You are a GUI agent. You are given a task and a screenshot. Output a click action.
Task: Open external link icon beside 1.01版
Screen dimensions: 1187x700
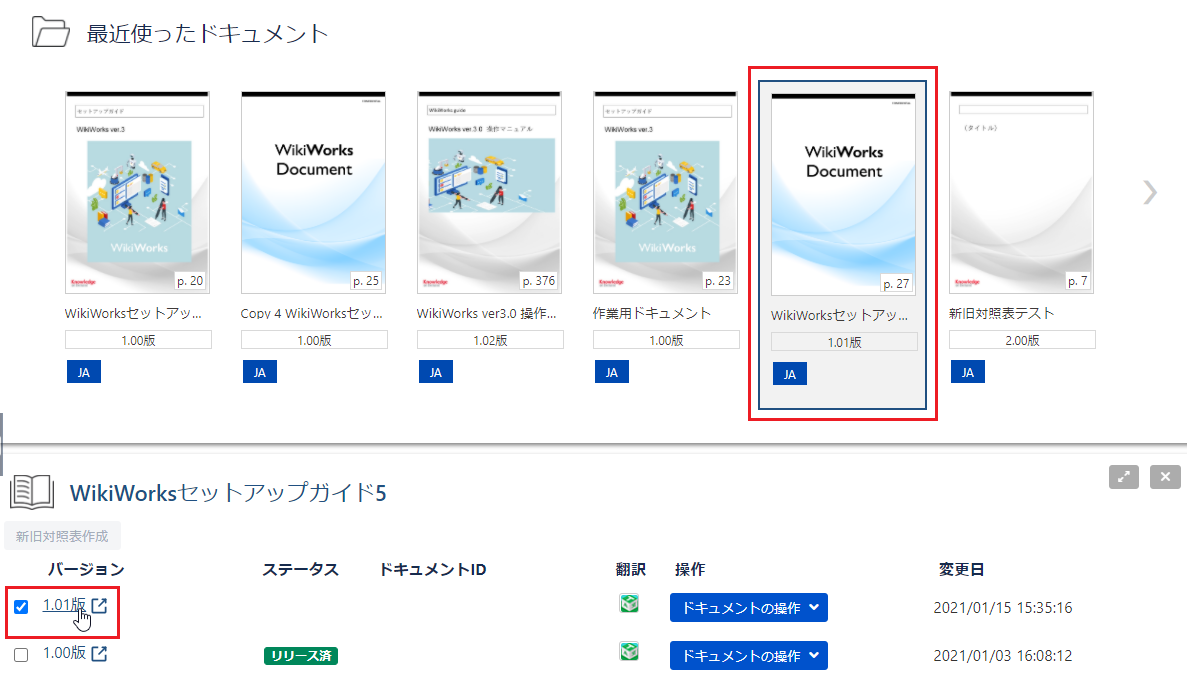tap(99, 606)
